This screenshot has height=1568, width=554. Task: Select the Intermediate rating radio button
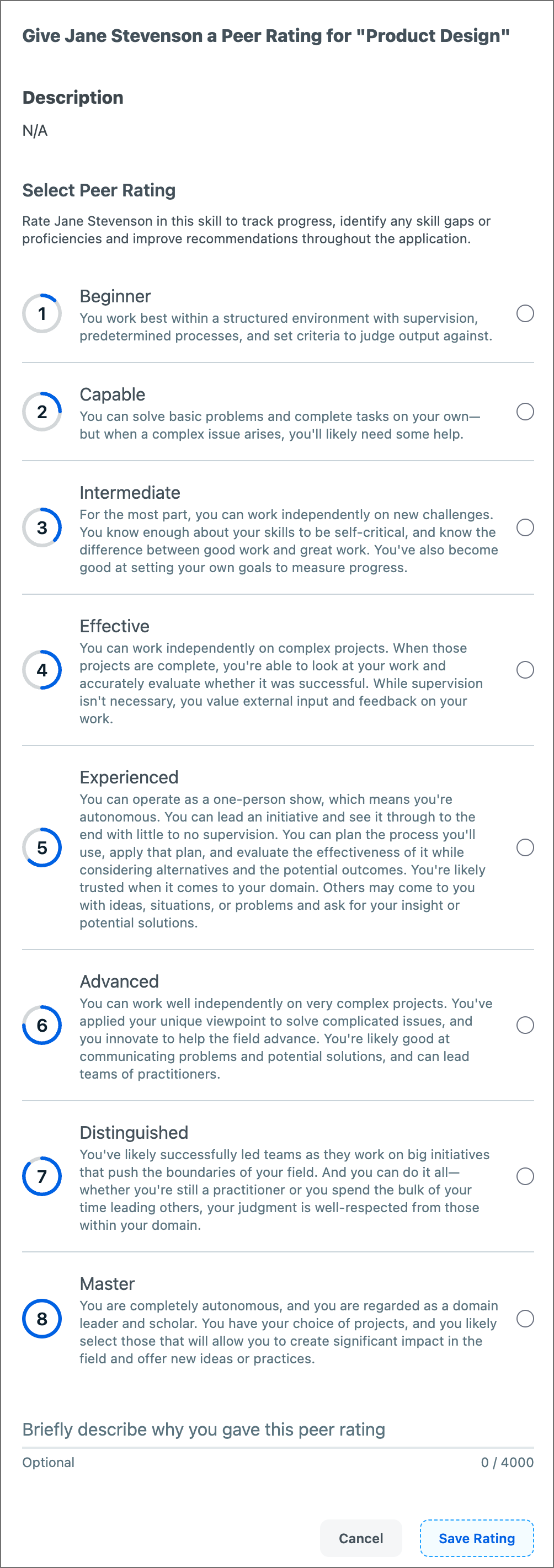(525, 527)
